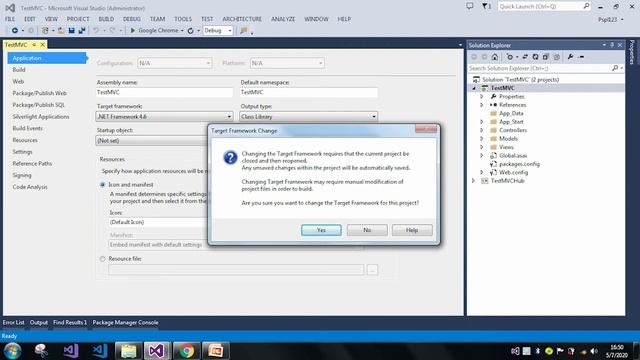Open the Google Chrome browser target dropdown arrow

[182, 31]
